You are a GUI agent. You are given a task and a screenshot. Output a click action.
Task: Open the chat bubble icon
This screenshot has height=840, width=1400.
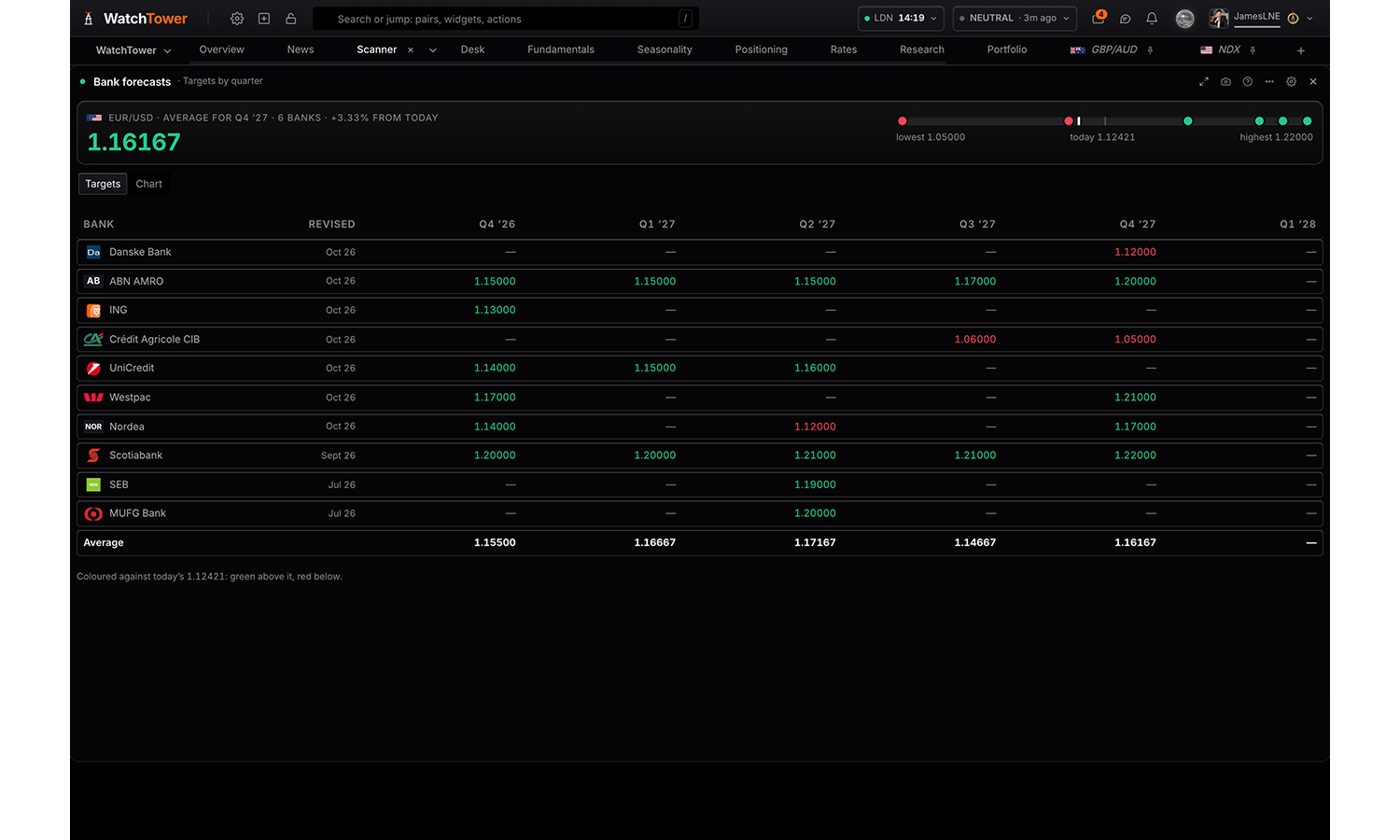[x=1126, y=19]
